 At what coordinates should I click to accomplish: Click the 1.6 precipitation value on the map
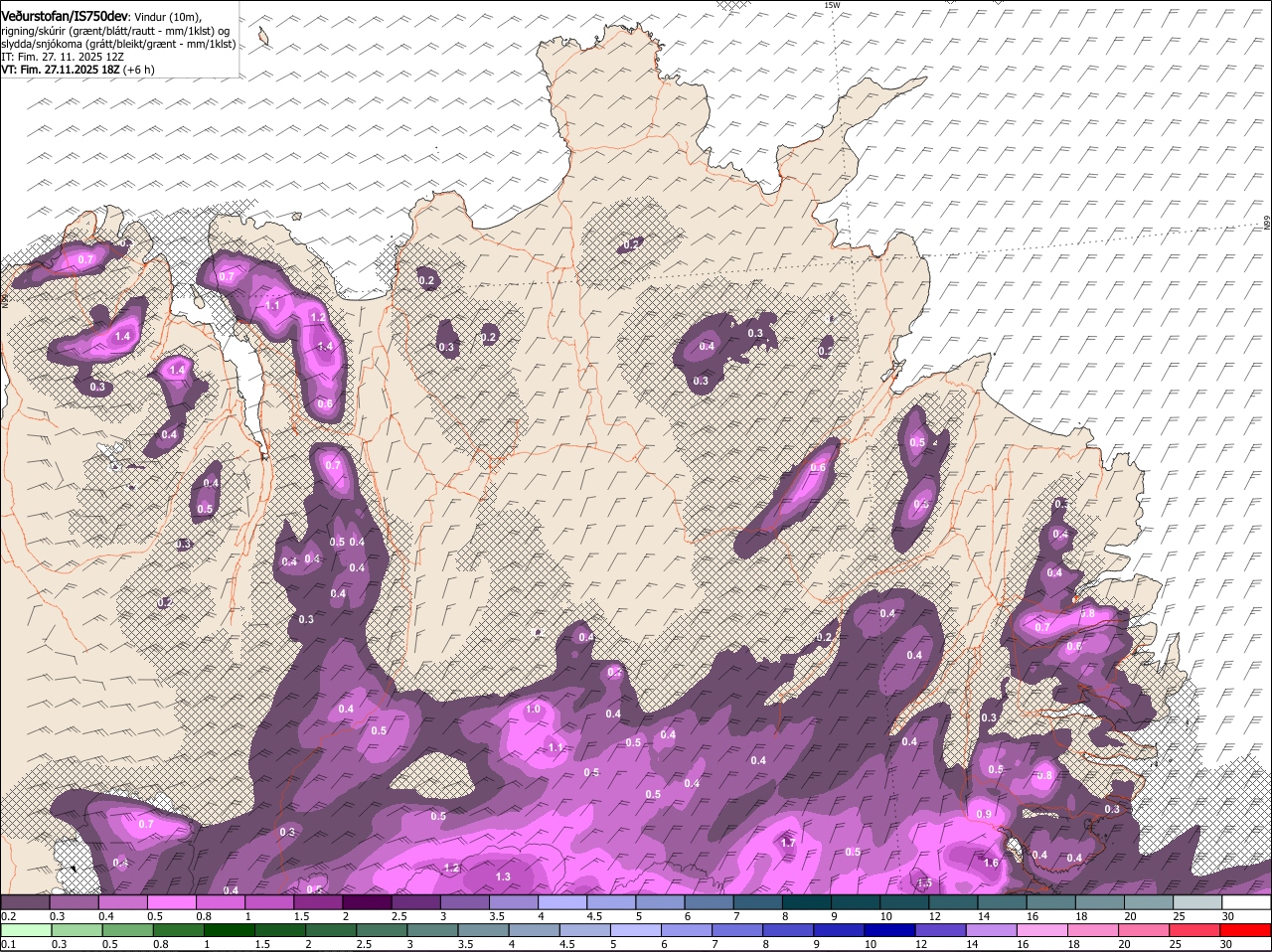[x=991, y=864]
